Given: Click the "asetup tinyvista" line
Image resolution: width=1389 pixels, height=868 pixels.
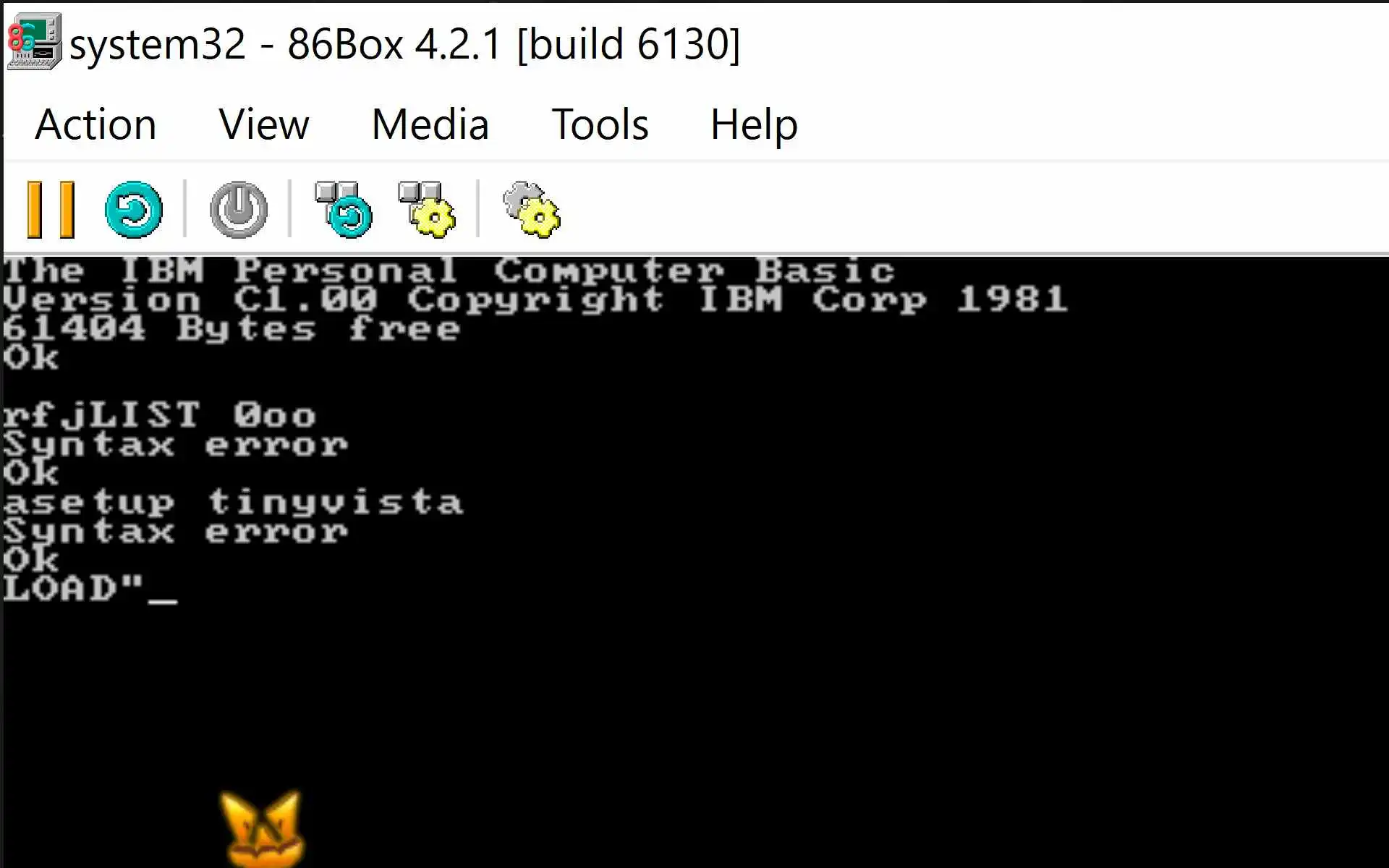Looking at the screenshot, I should (233, 503).
